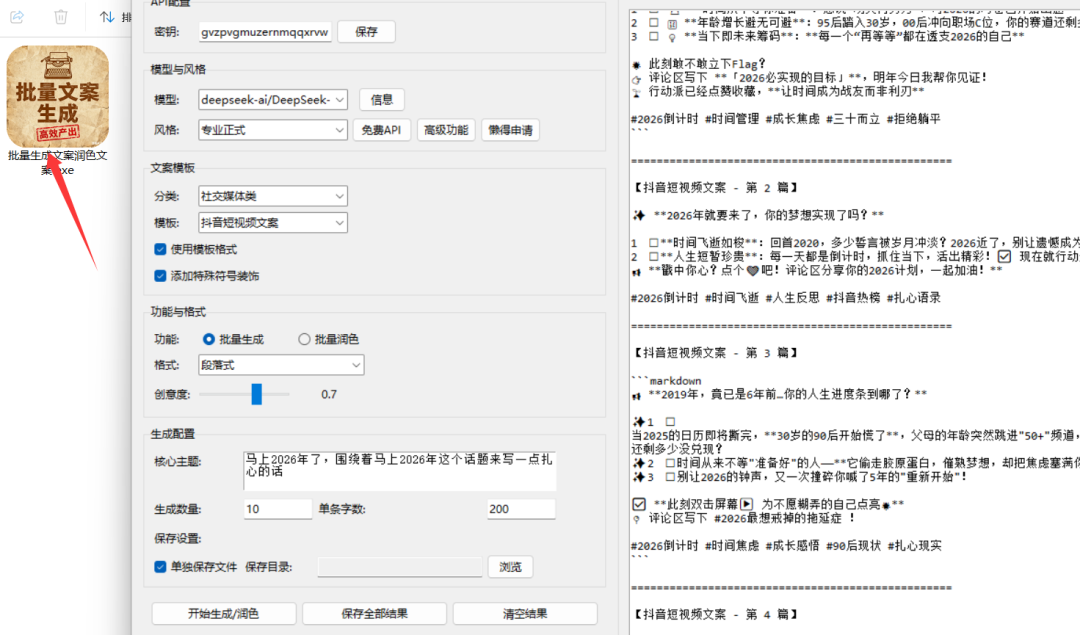Click the line 2026就要来了，你的梦想实现了吗？
The height and width of the screenshot is (635, 1080).
[x=769, y=216]
